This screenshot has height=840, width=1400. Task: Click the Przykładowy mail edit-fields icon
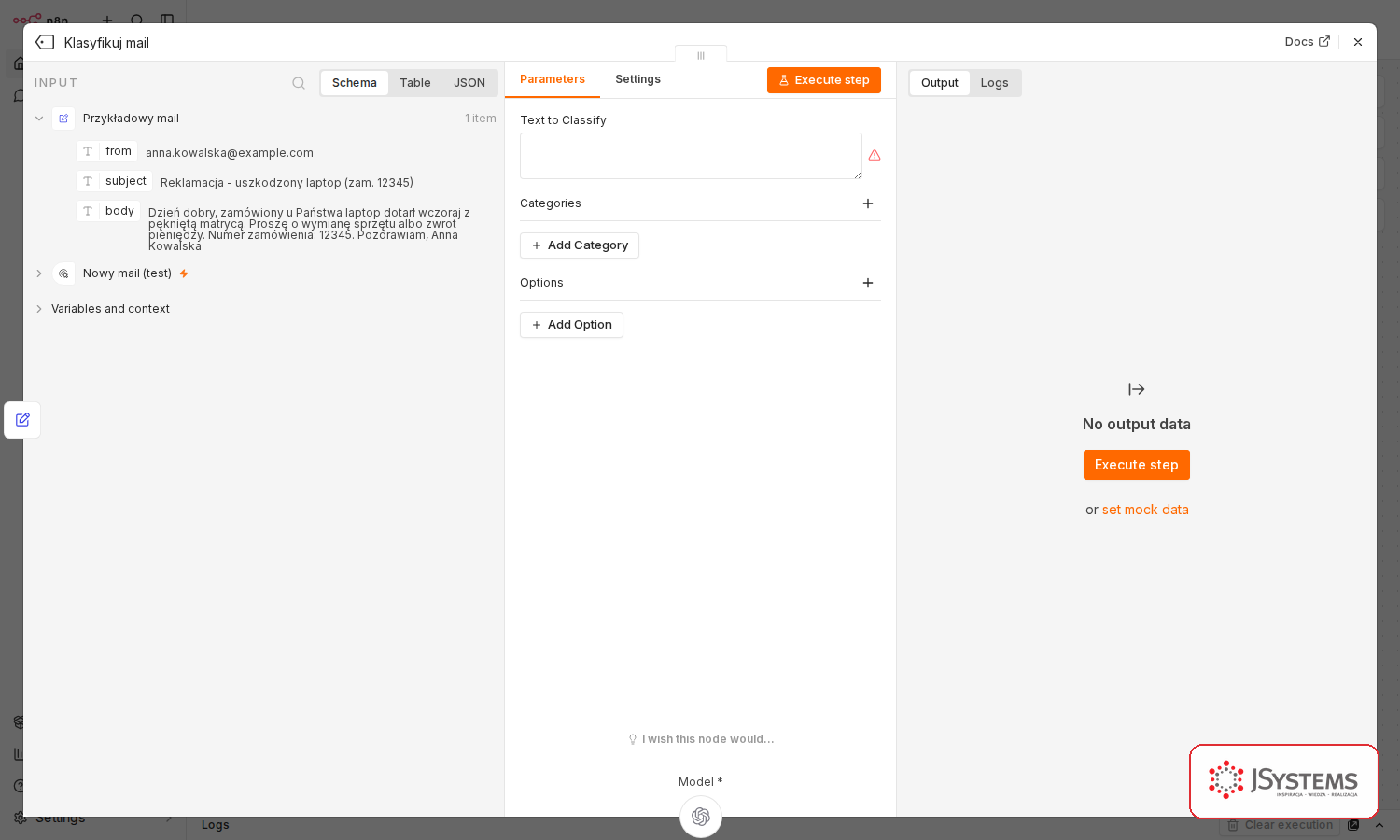63,119
